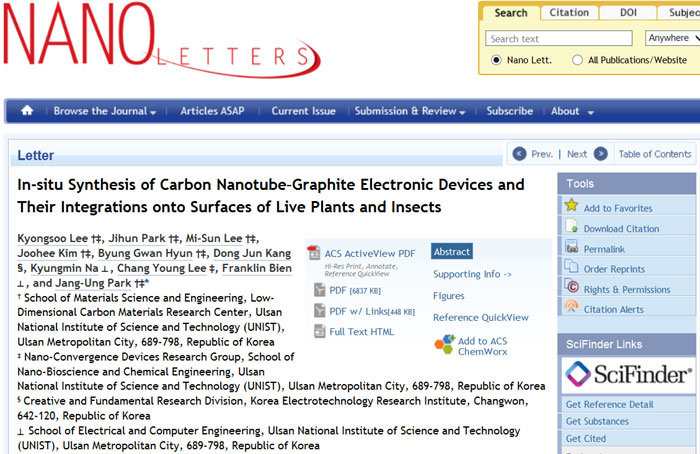Viewport: 700px width, 454px height.
Task: Click the Download Citation icon
Action: coord(571,228)
